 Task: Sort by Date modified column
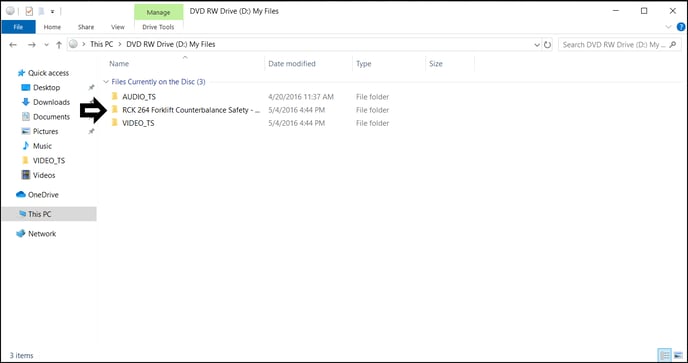(x=292, y=64)
